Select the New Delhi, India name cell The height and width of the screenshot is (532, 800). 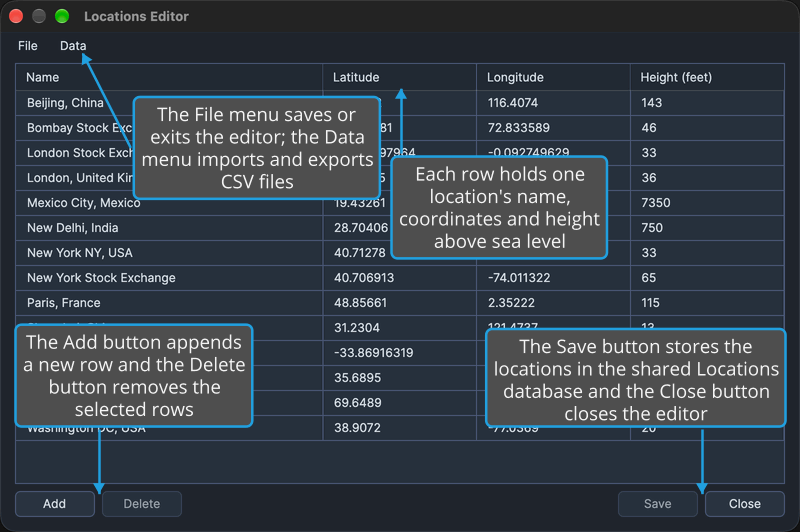(169, 228)
